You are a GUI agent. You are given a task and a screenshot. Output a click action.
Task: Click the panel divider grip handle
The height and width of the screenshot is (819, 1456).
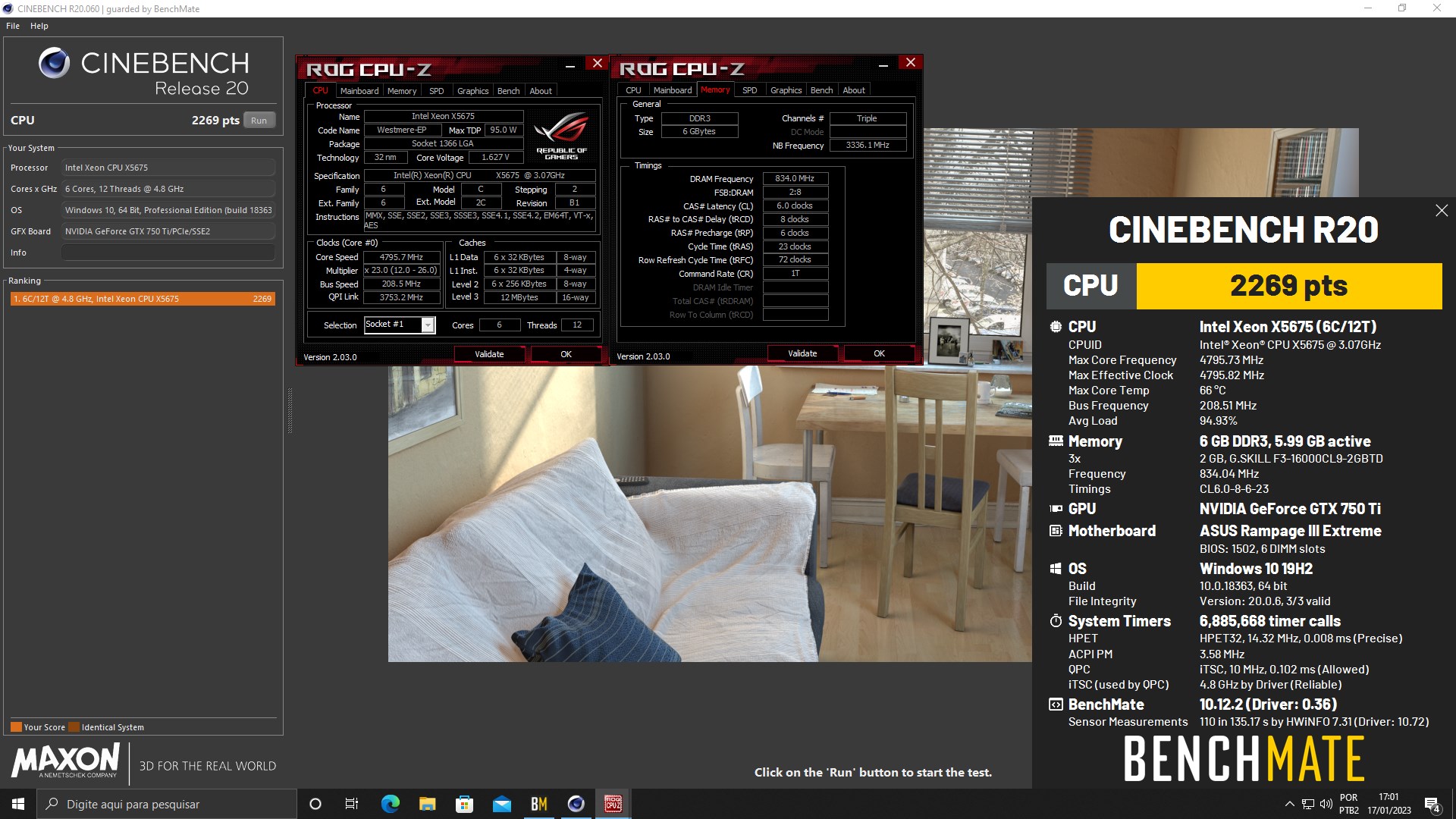(290, 410)
